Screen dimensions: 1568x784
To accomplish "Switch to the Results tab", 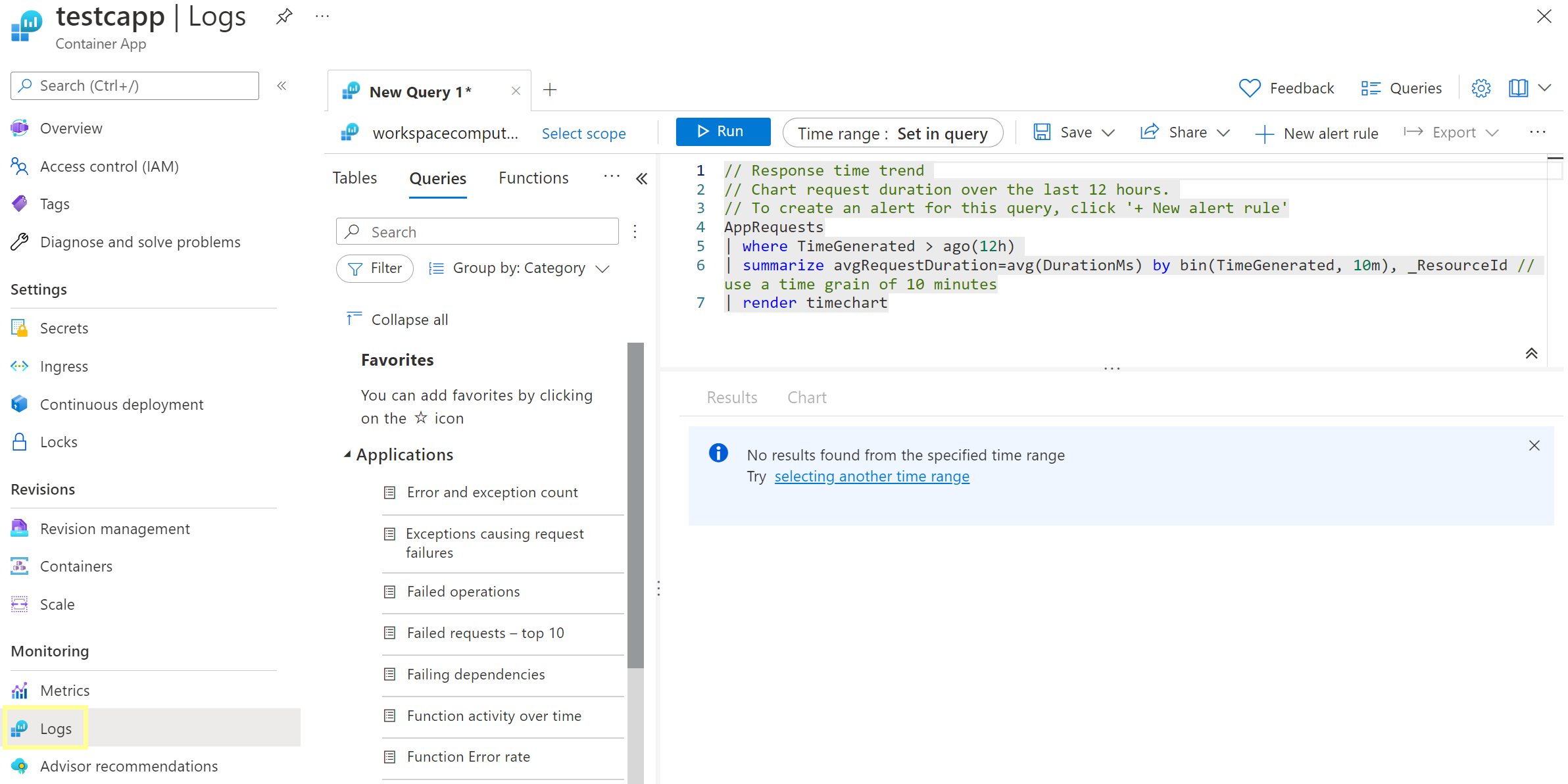I will coord(731,397).
